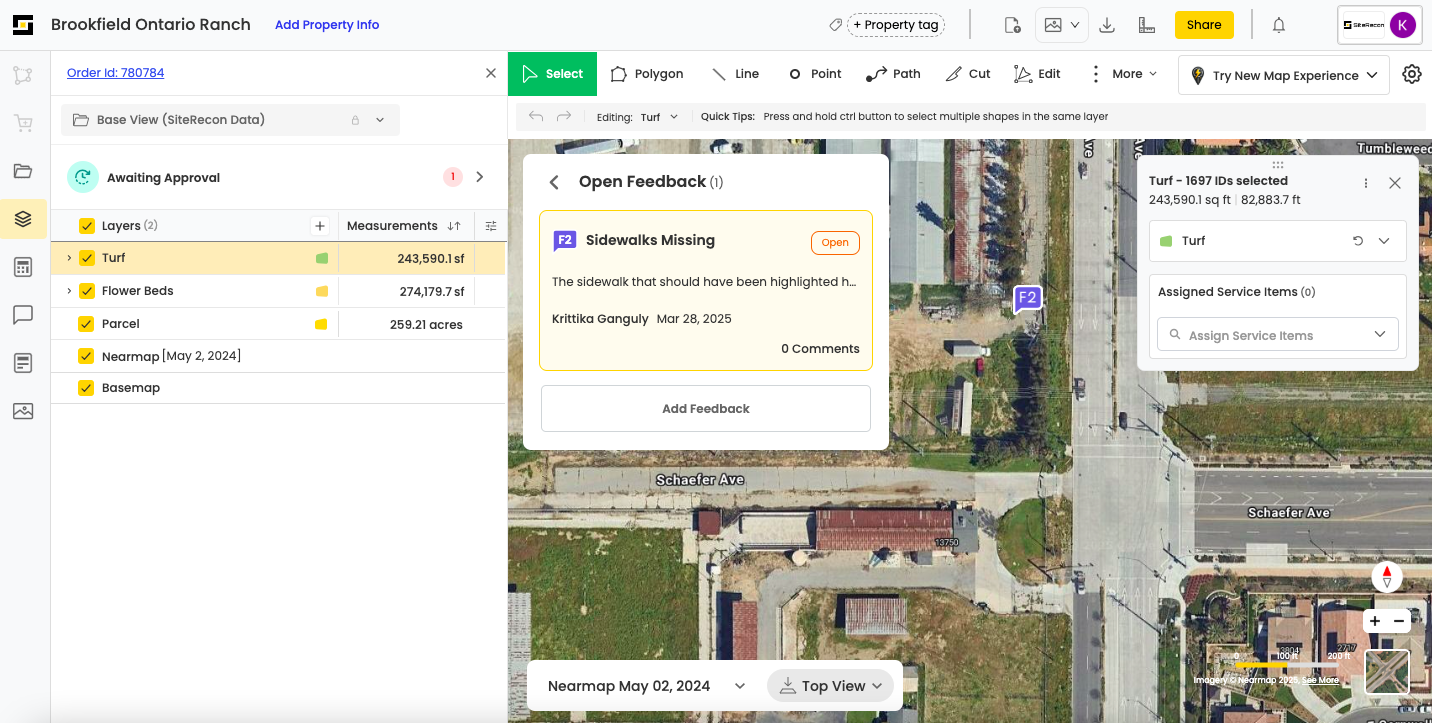This screenshot has width=1432, height=723.
Task: Toggle the Parcel layer checkbox
Action: (x=87, y=324)
